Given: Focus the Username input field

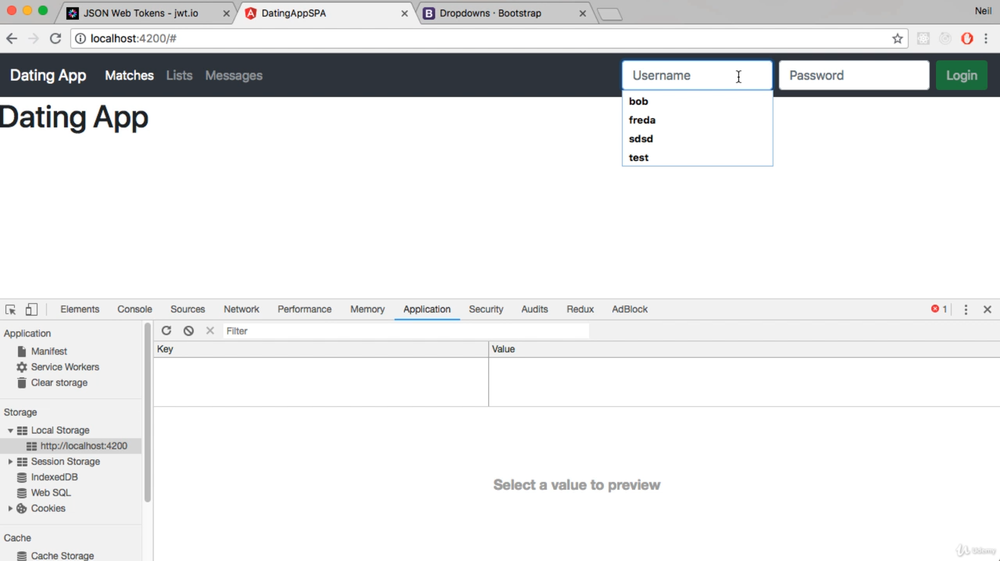Looking at the screenshot, I should coord(697,75).
